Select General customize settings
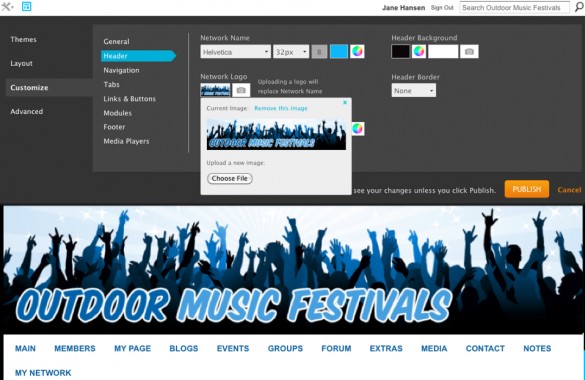This screenshot has height=380, width=585. tap(116, 41)
